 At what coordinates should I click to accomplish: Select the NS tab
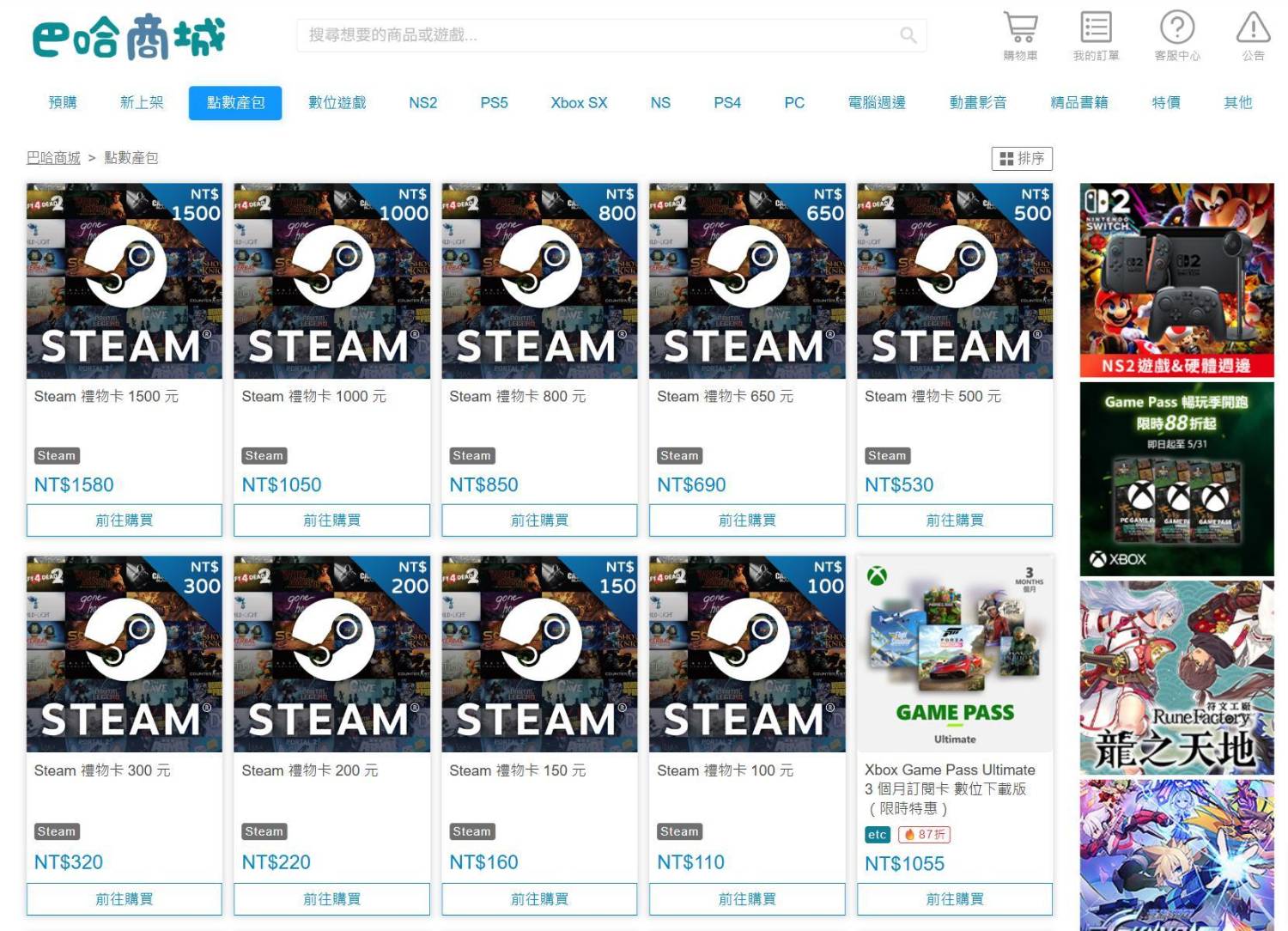click(660, 103)
